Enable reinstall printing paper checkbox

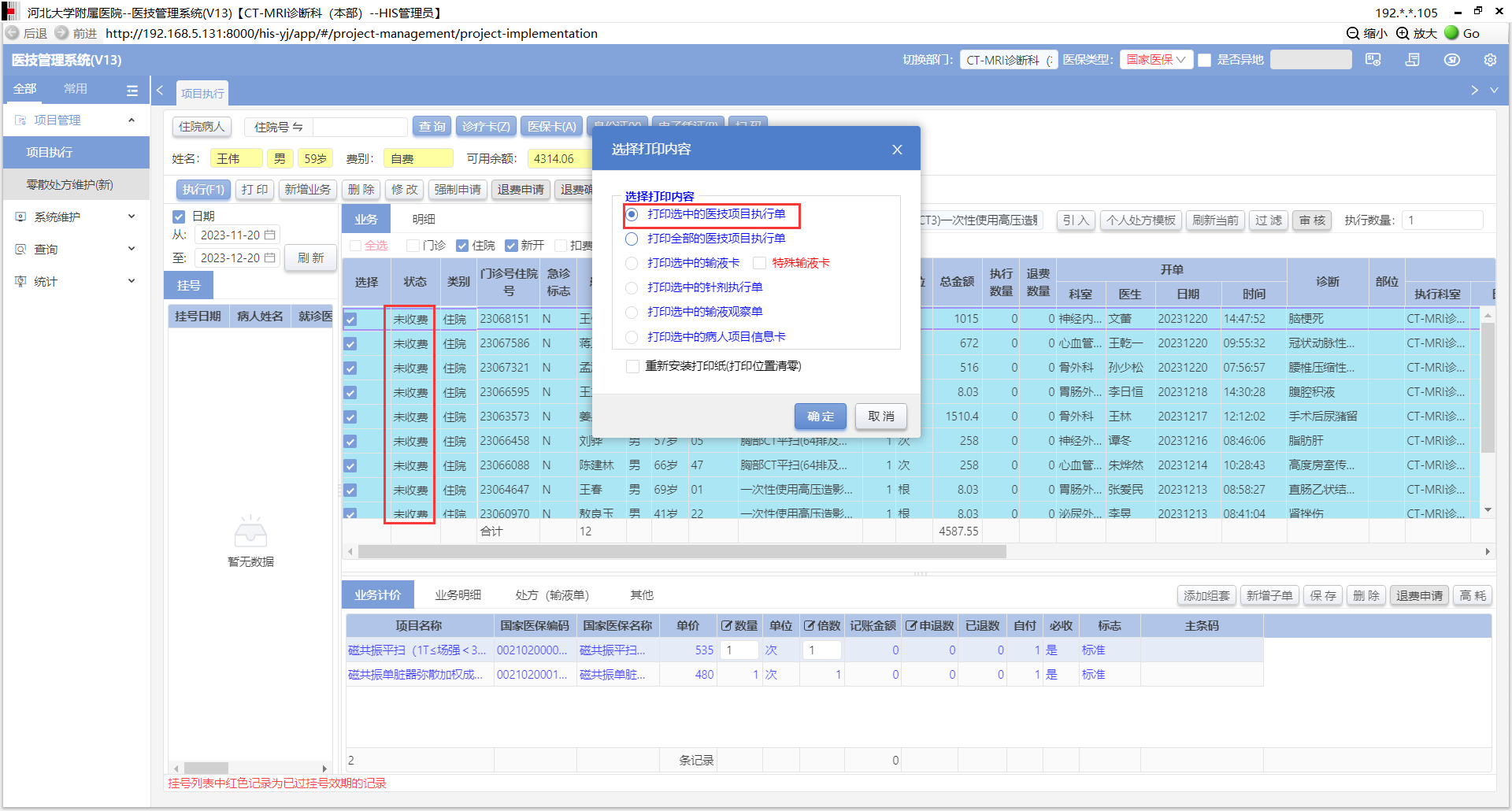coord(632,366)
